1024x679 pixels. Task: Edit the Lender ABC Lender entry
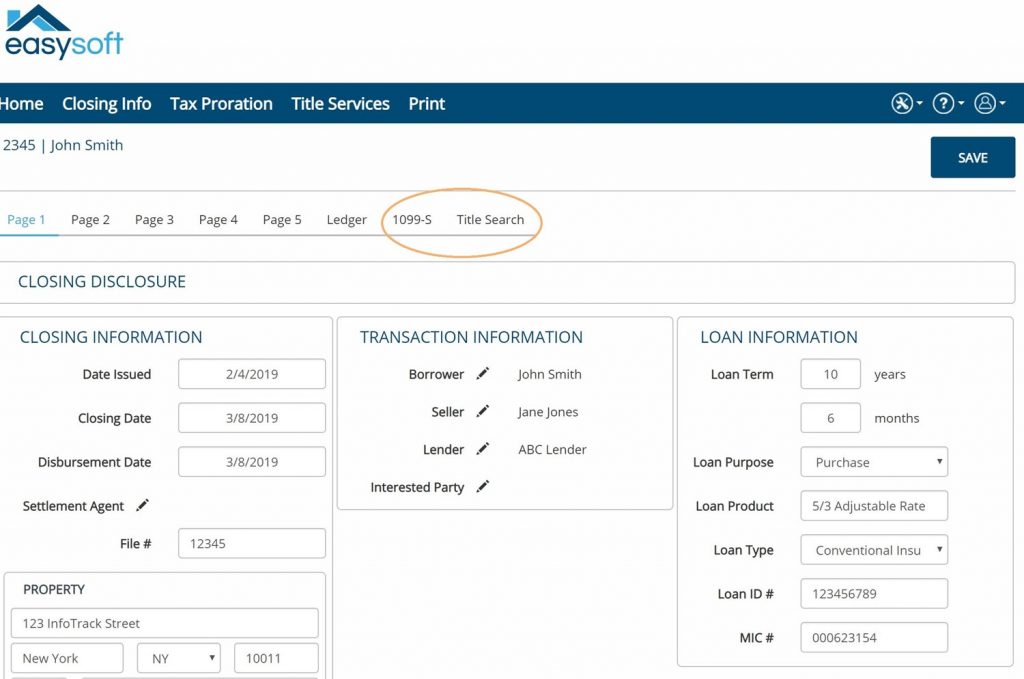(483, 449)
